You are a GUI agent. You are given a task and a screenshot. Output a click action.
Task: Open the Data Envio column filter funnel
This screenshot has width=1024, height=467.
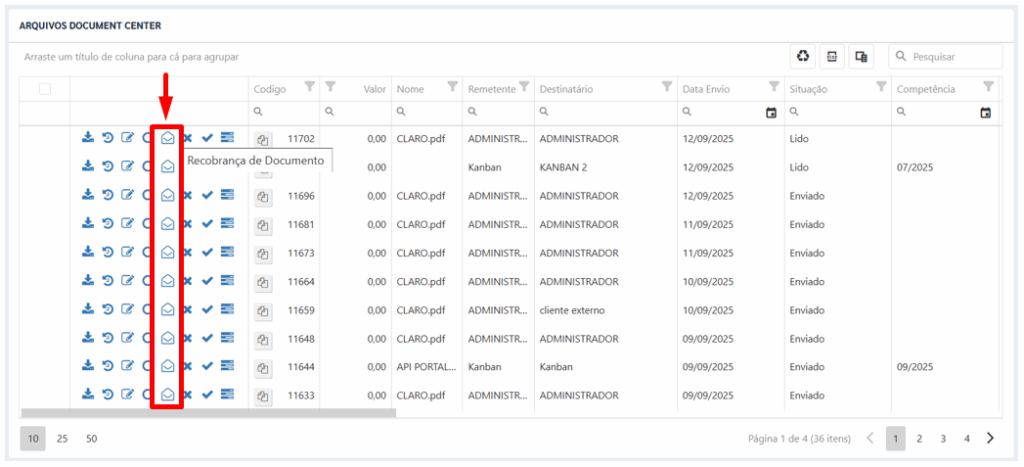[774, 86]
